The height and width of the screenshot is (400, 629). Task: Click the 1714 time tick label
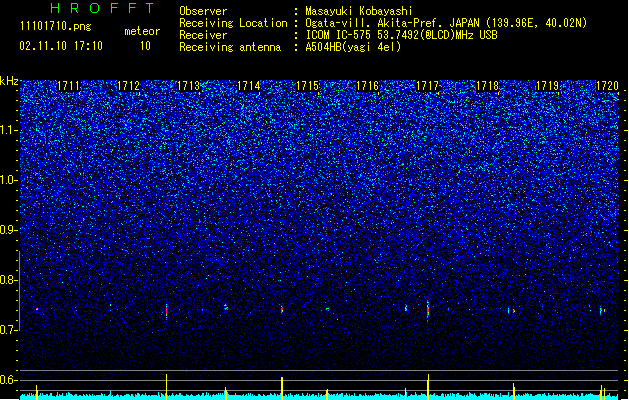[x=248, y=86]
